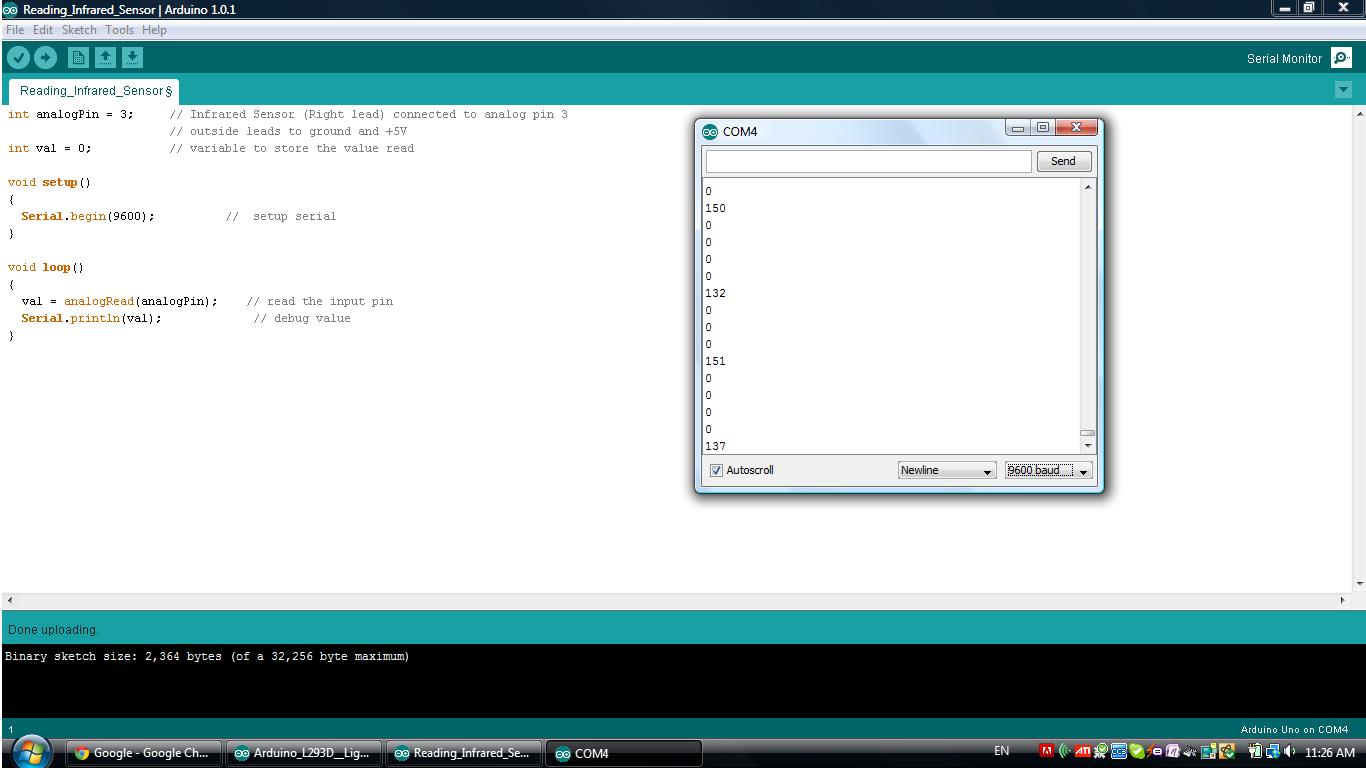Screen dimensions: 1366x768
Task: Click the 'int analogPin = 3;' code line
Action: click(70, 114)
